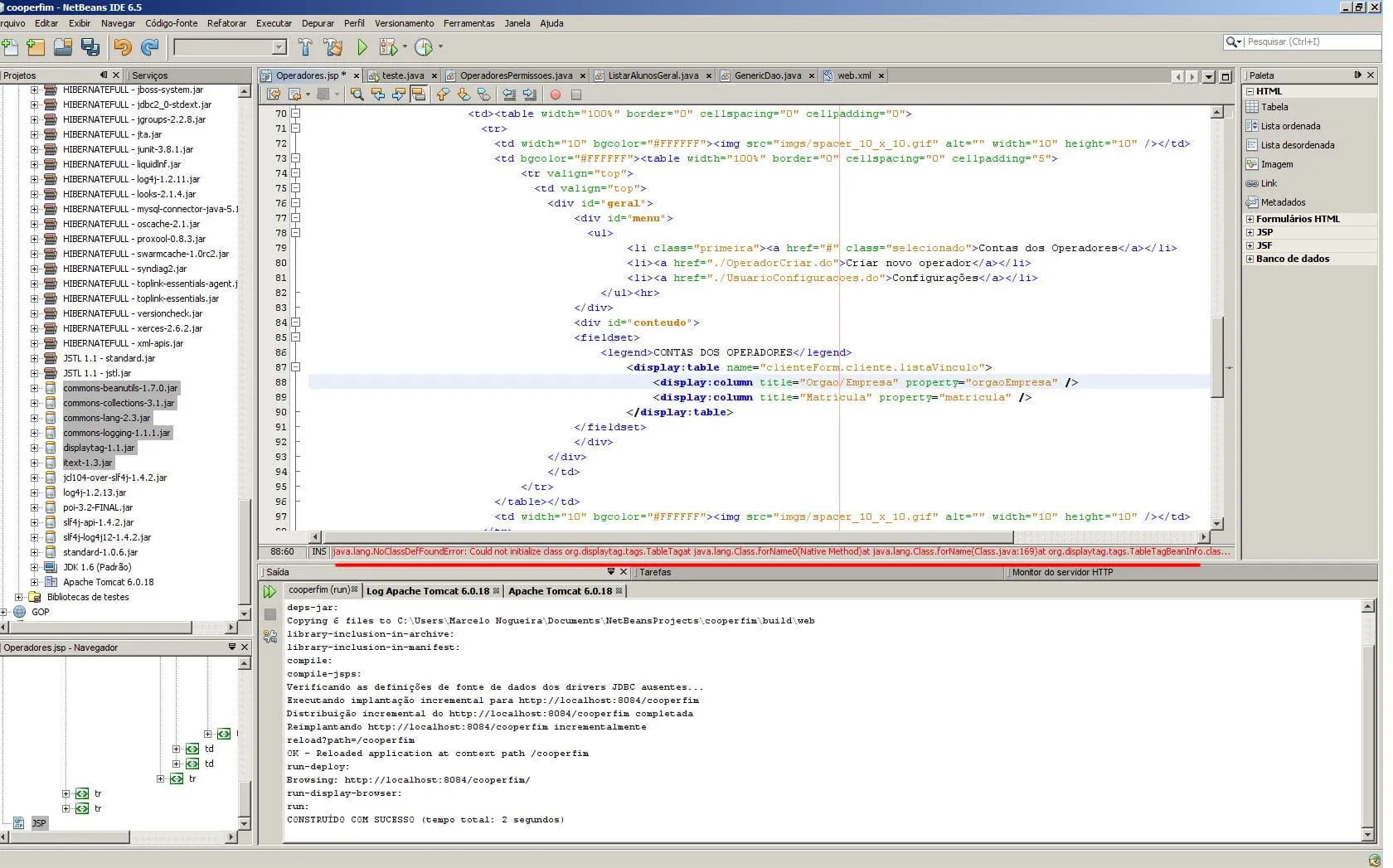Expand displaytag-1.1.jar tree node
Screen dimensions: 1393x868
[34, 448]
